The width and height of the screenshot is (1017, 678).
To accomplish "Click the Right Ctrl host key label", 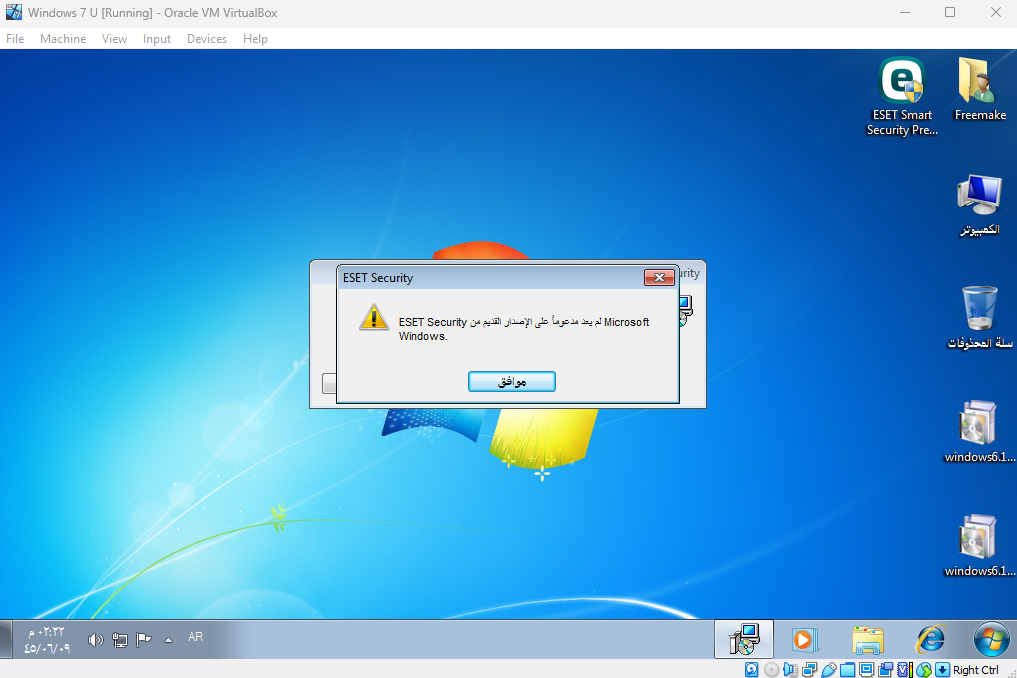I will click(x=975, y=670).
